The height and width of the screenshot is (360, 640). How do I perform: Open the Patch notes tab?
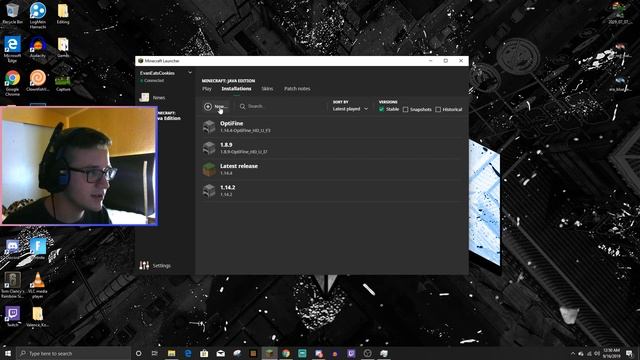pyautogui.click(x=297, y=89)
